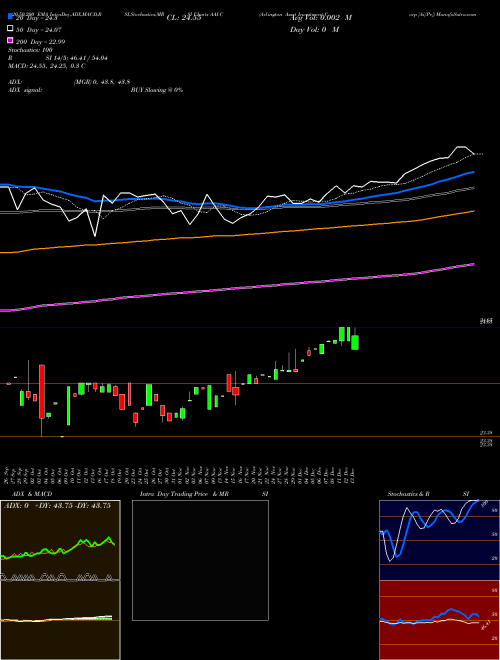Click the tall red candlestick near 03 Oct
The width and height of the screenshot is (500, 660).
click(42, 391)
